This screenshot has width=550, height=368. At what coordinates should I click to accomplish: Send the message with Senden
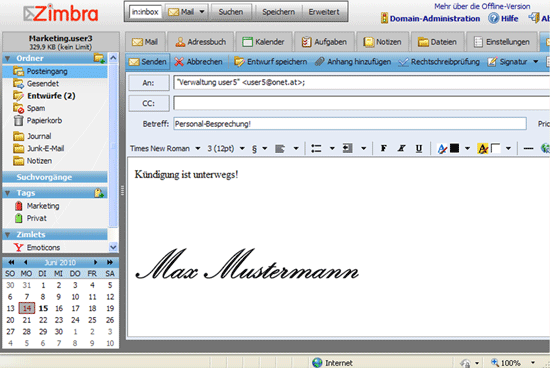[x=148, y=62]
